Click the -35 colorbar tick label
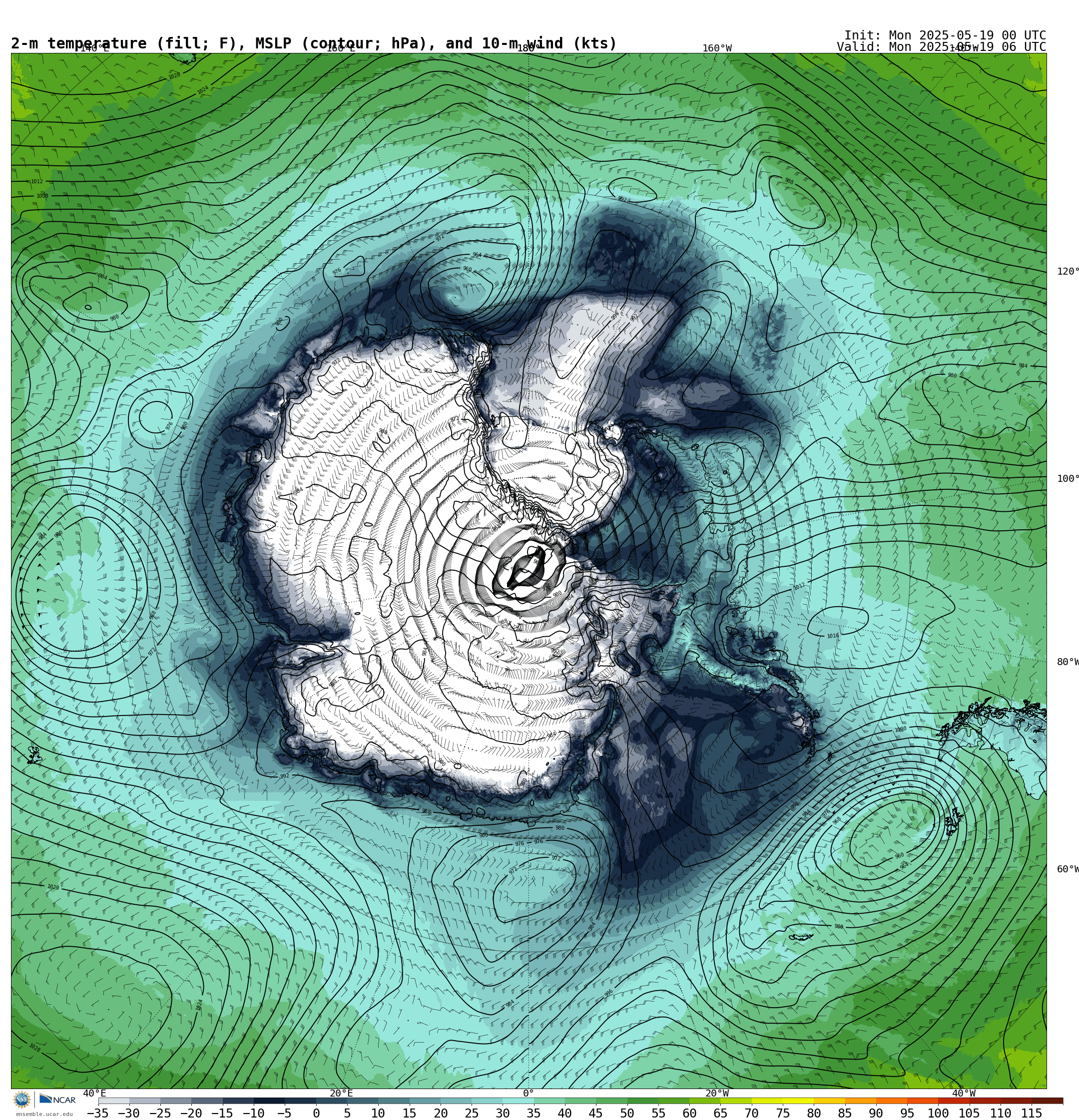The image size is (1079, 1120). [98, 1113]
